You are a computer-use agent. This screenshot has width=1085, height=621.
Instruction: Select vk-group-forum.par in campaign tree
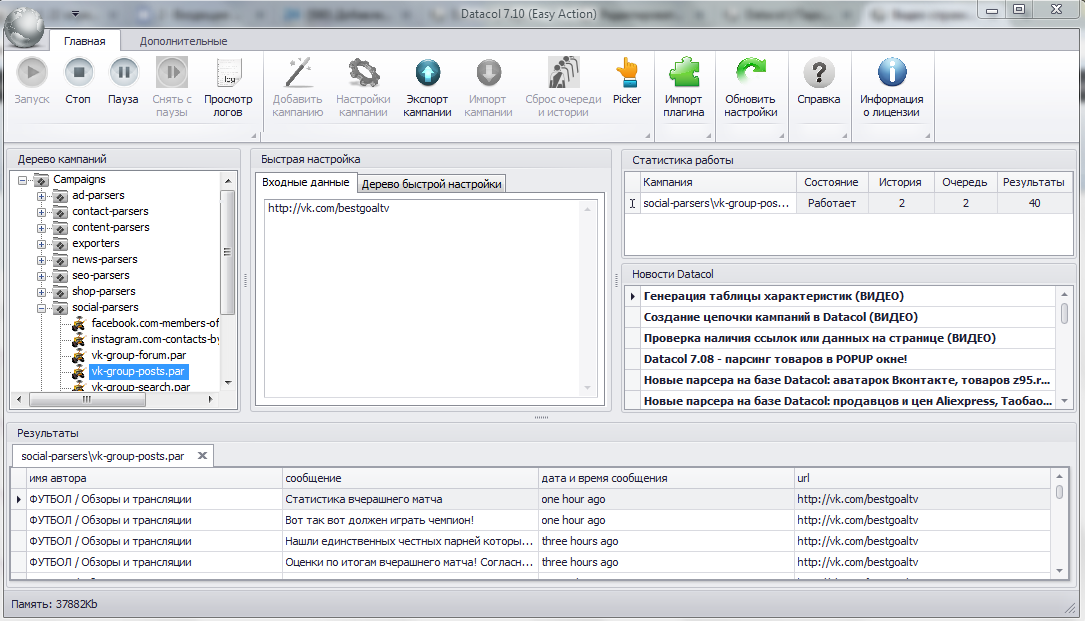point(138,355)
